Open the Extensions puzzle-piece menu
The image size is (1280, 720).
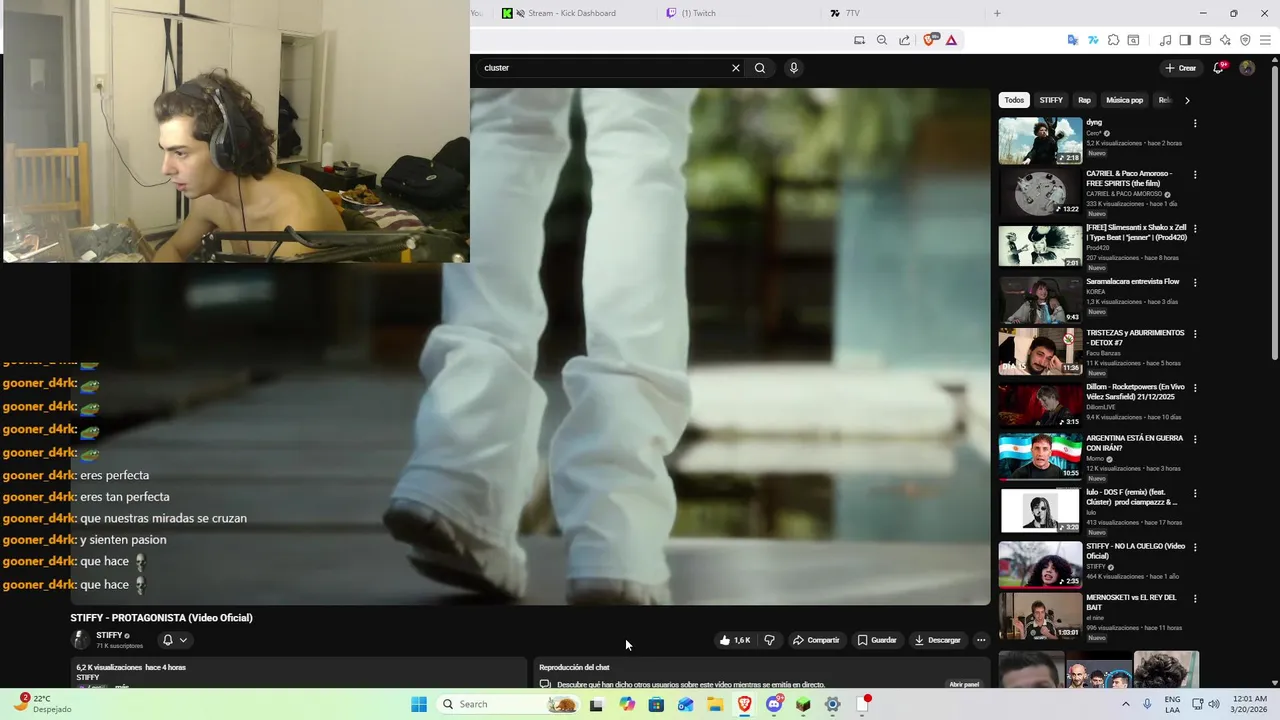coord(1113,40)
